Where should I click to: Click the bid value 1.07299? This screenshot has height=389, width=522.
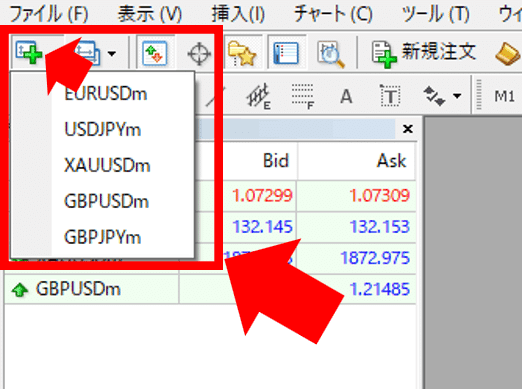(x=262, y=195)
